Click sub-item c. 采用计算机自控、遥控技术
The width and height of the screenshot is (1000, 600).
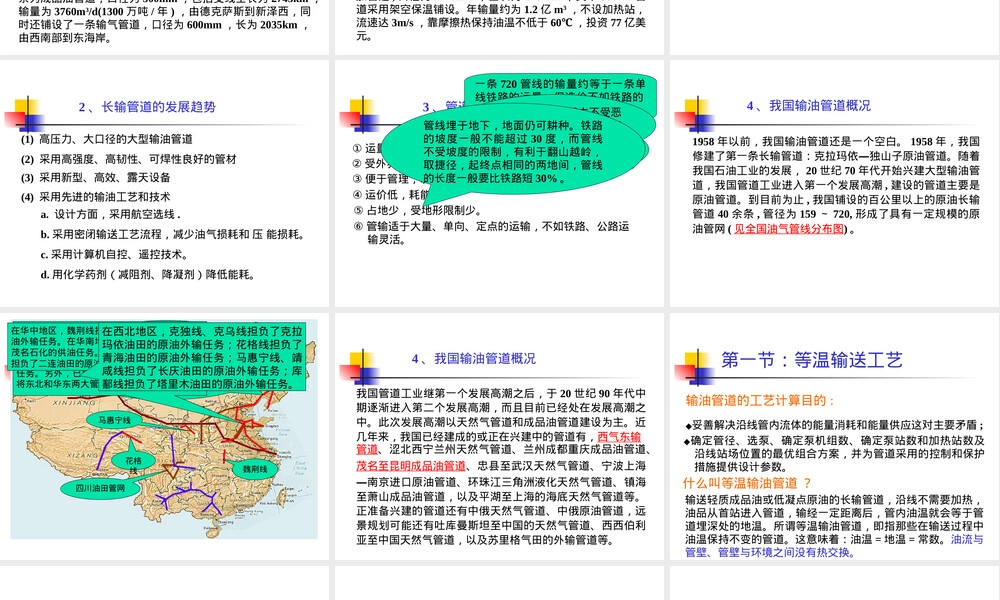pos(115,255)
